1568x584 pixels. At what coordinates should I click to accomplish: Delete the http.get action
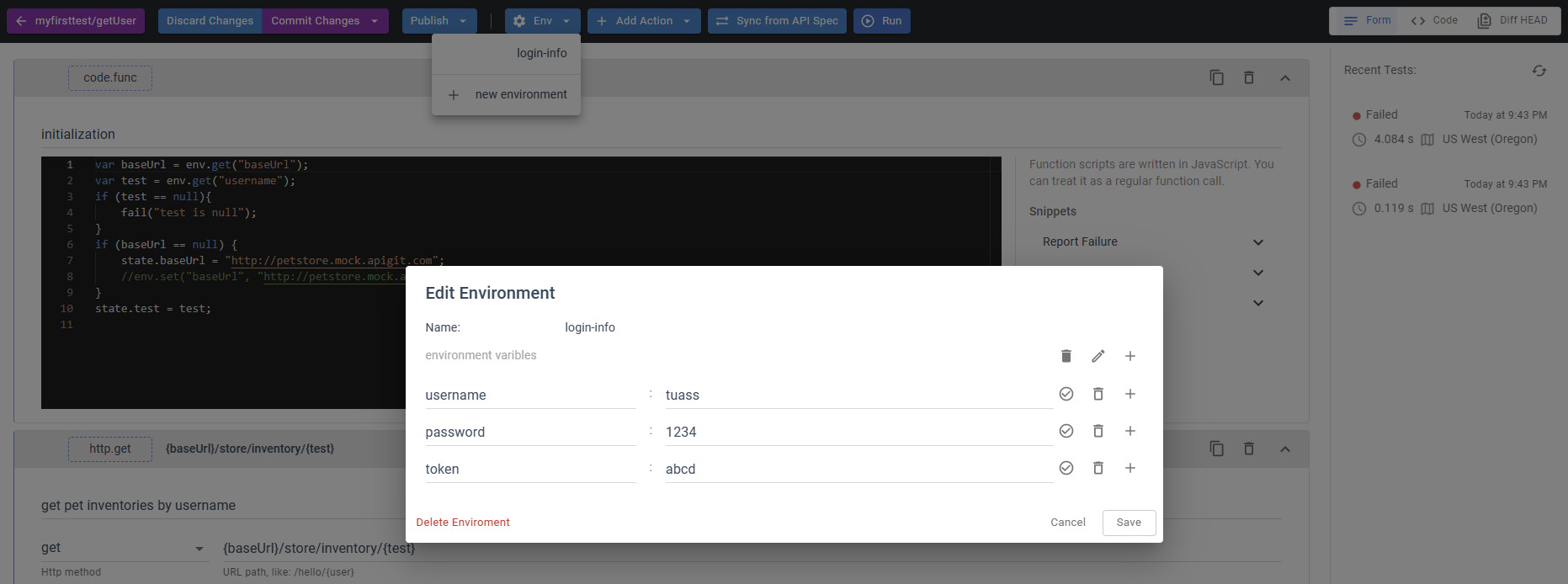[1249, 449]
